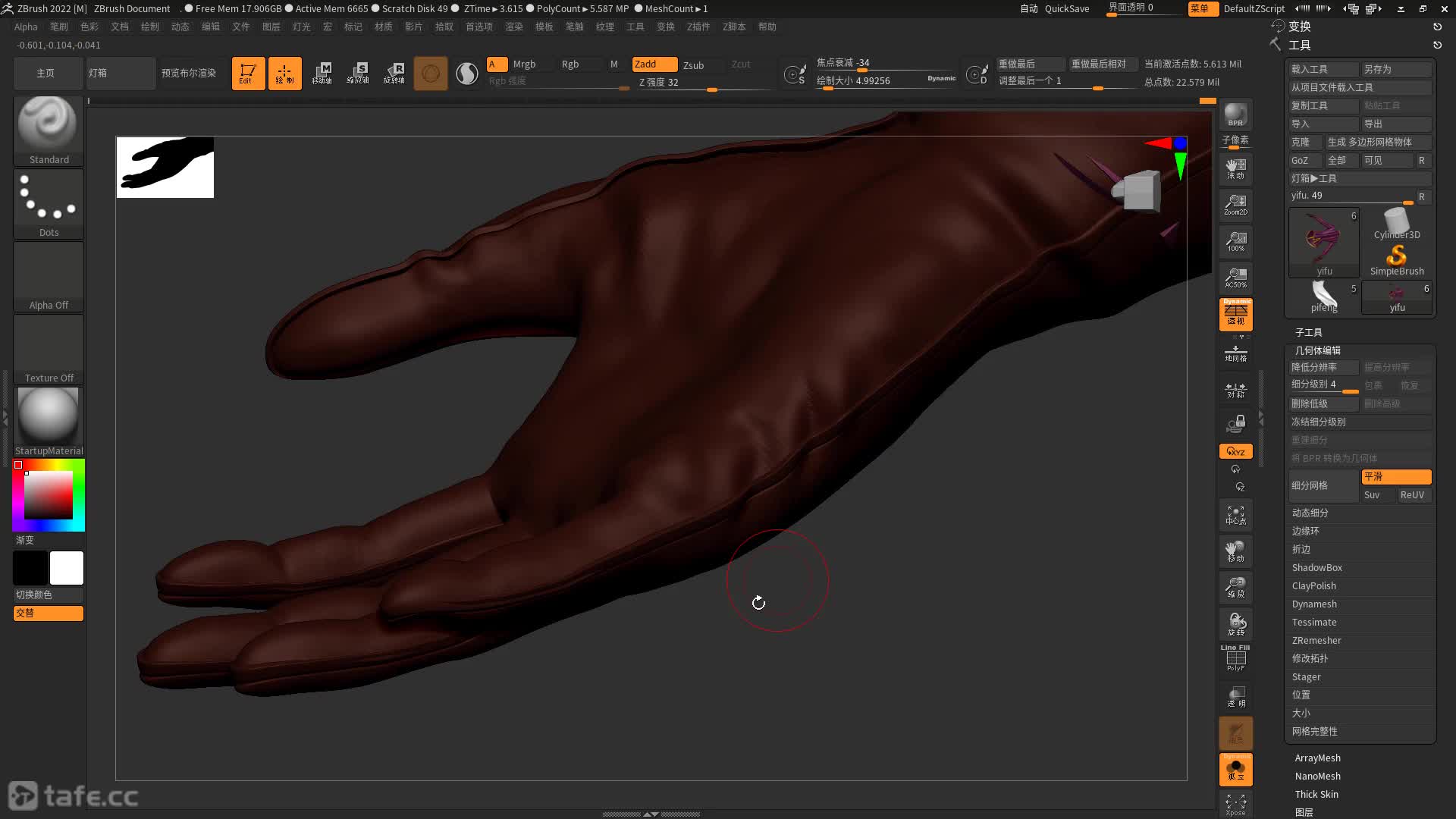The image size is (1456, 819).
Task: Open the Alpha menu
Action: [26, 27]
